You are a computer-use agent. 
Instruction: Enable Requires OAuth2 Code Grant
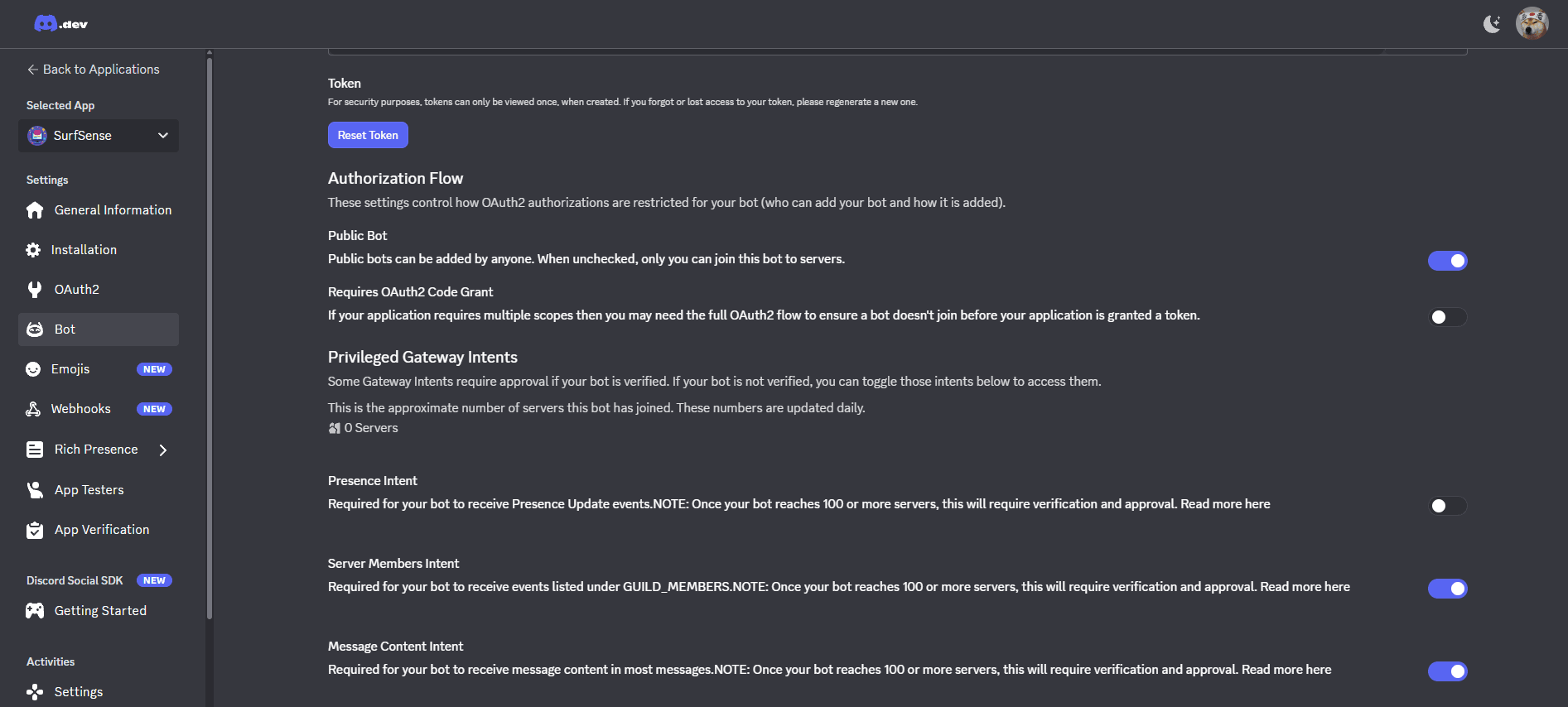coord(1447,316)
